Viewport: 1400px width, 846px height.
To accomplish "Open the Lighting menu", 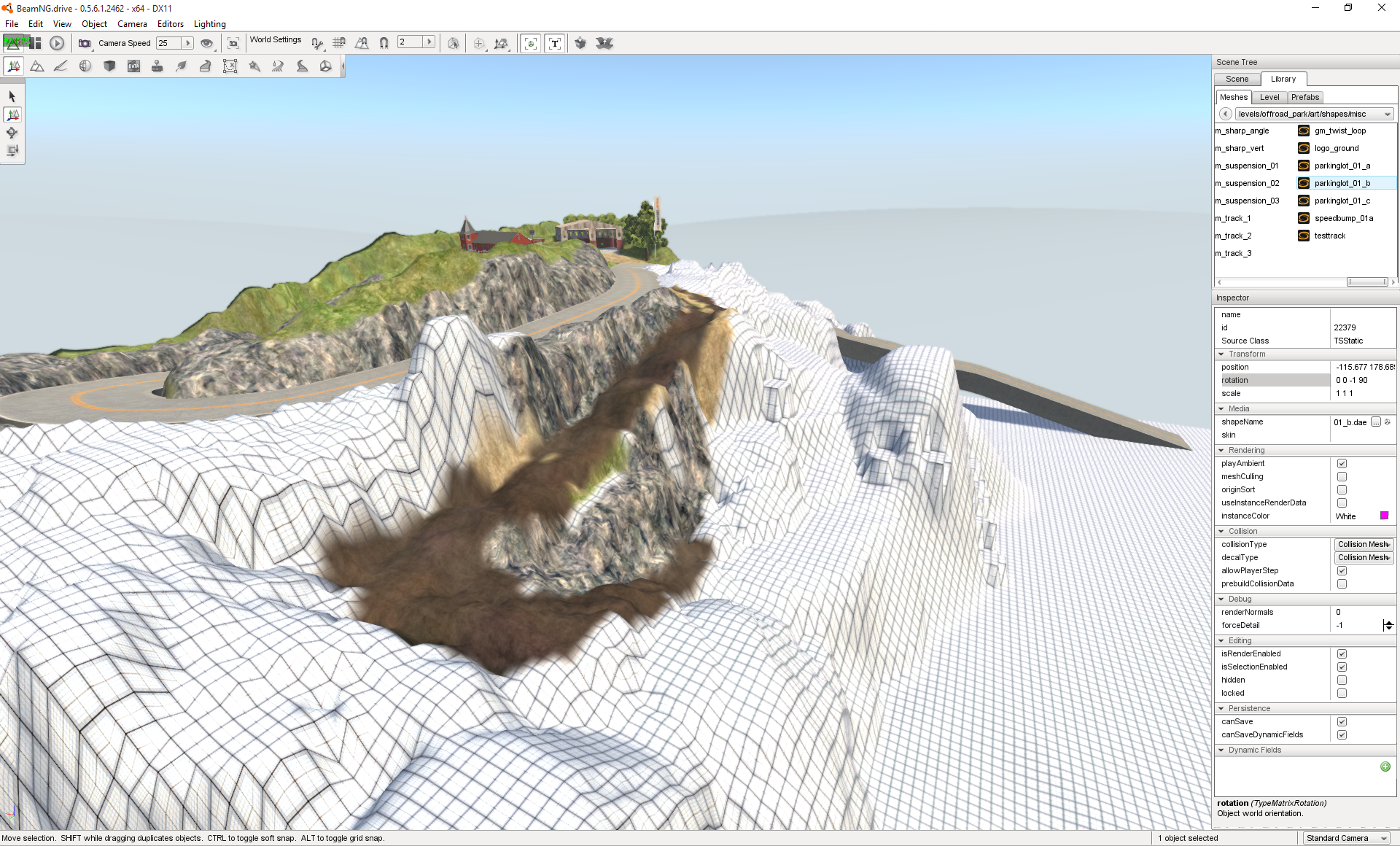I will (x=210, y=24).
